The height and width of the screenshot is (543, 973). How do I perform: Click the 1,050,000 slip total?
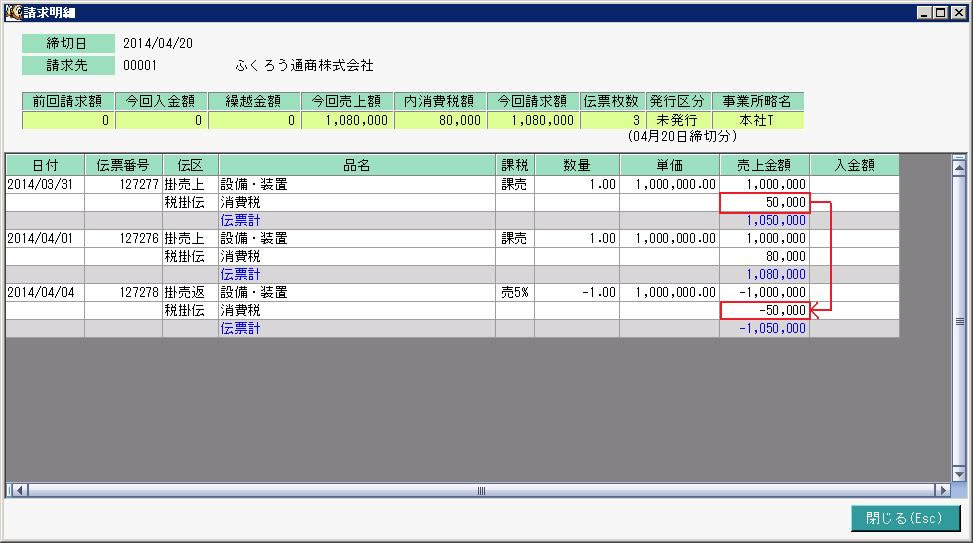click(x=764, y=220)
